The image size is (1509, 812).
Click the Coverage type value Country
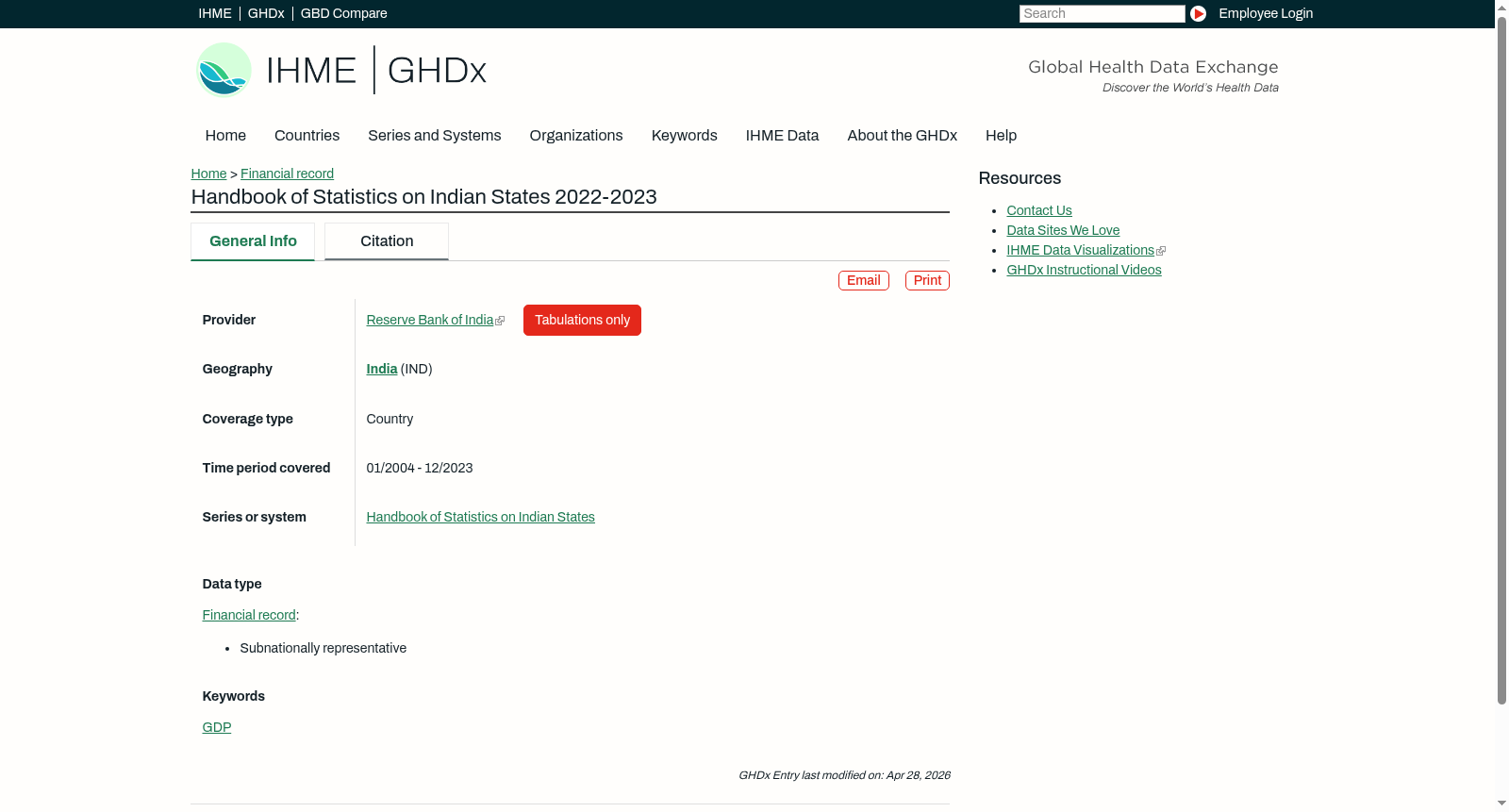tap(390, 419)
